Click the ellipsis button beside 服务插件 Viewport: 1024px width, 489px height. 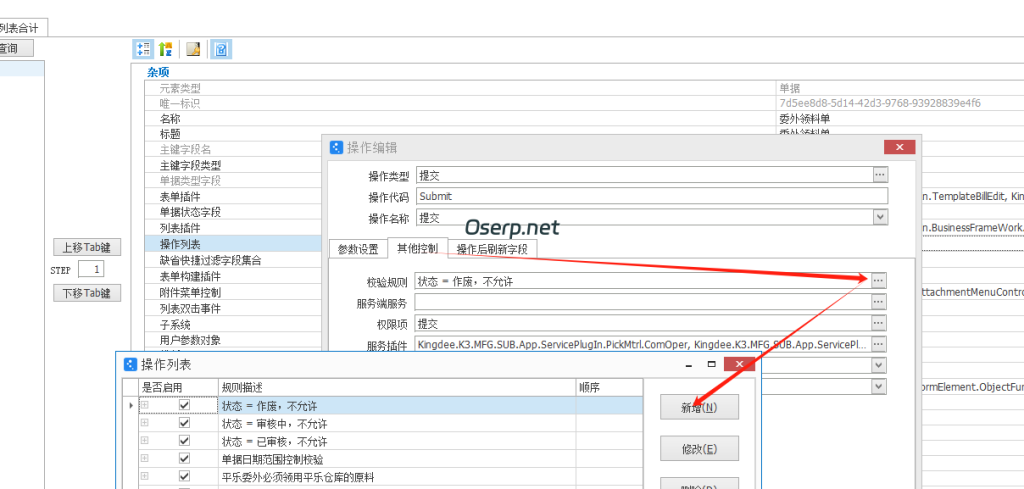click(x=879, y=344)
